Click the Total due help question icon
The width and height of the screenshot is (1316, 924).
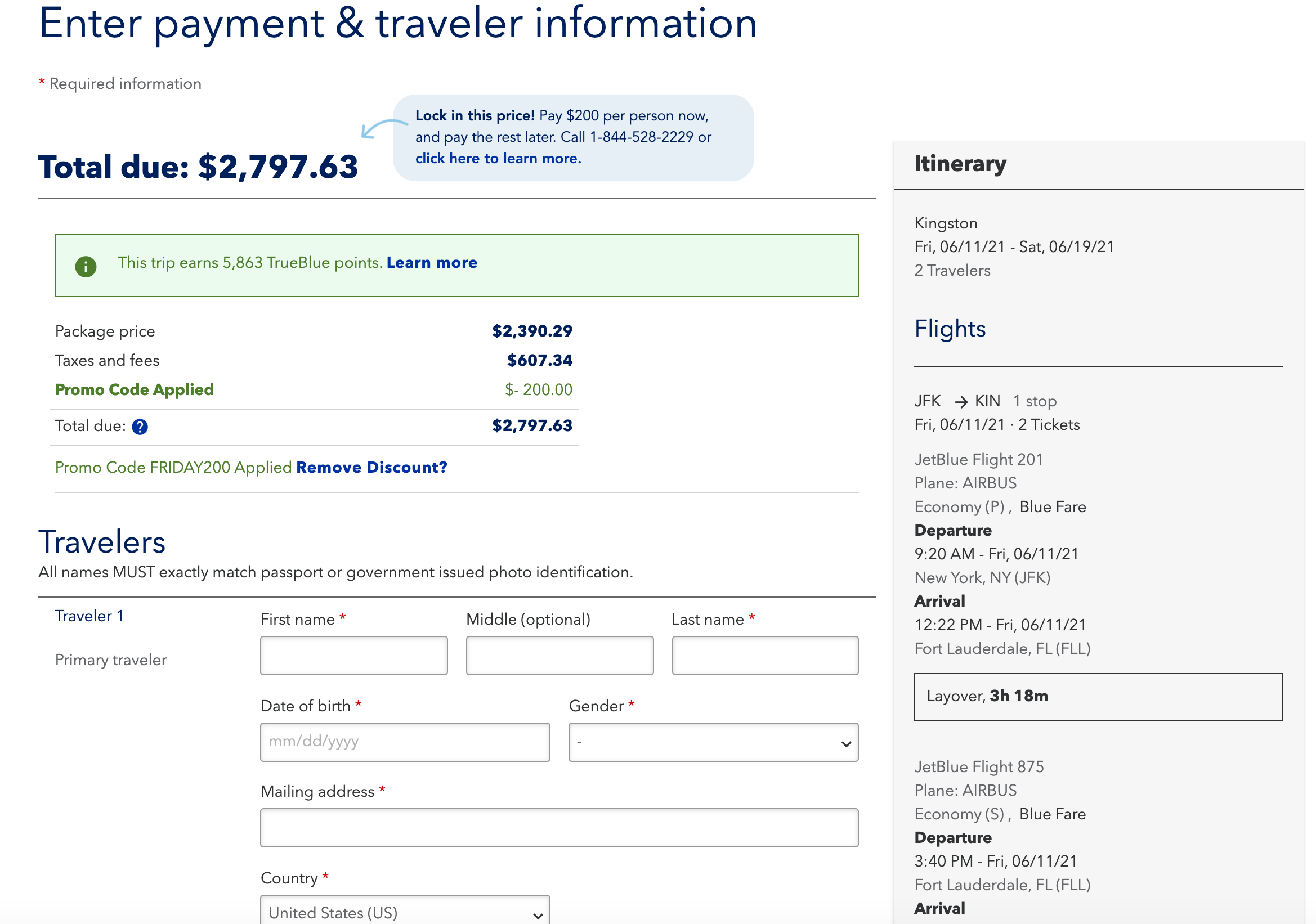click(140, 427)
